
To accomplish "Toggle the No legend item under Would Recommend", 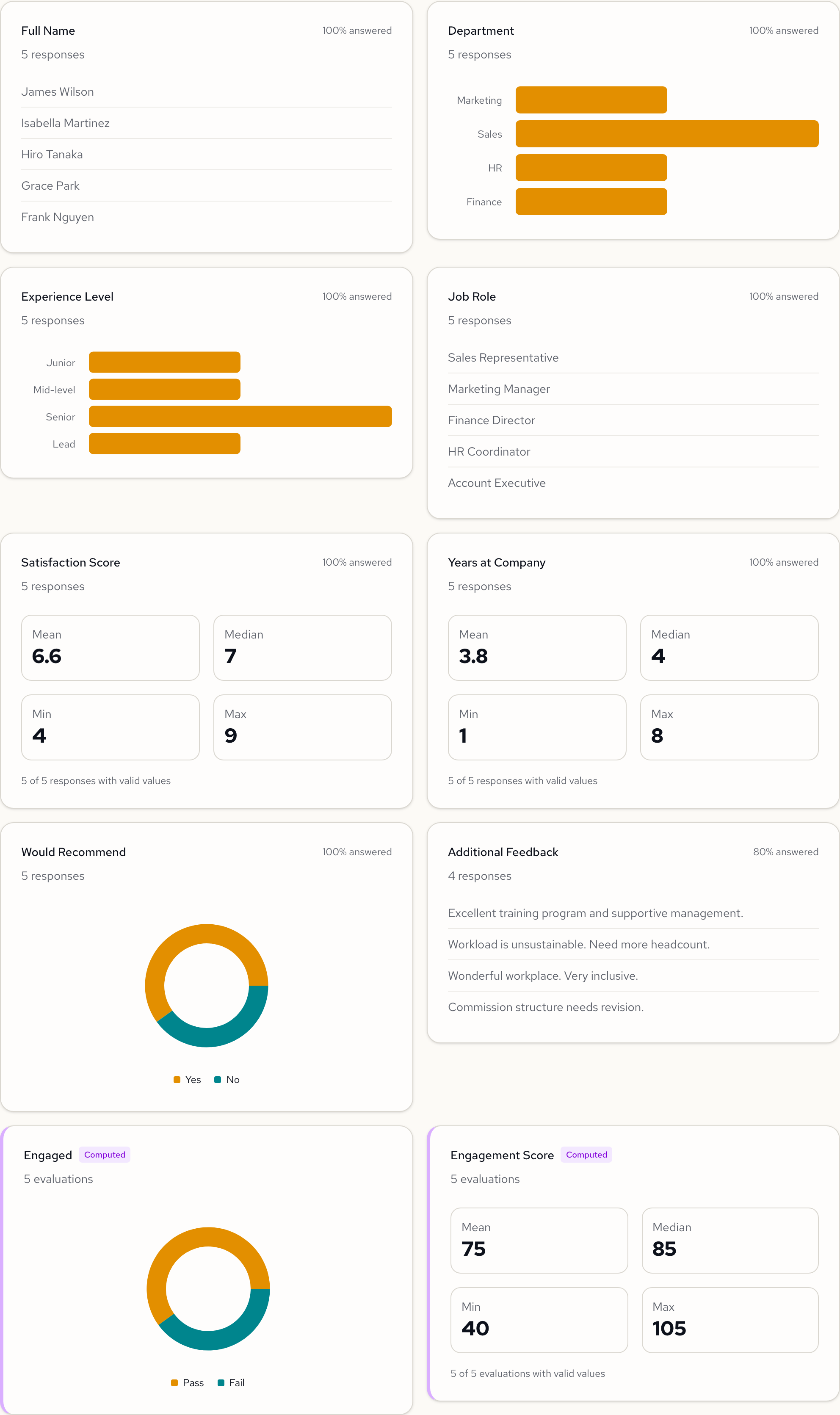I will coord(227,1079).
